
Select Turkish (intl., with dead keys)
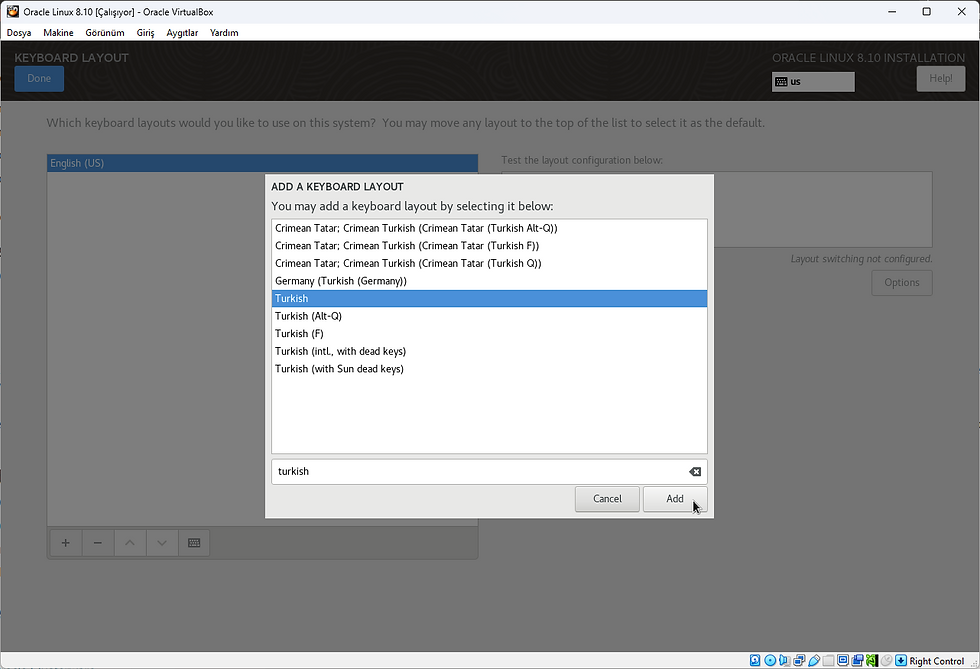pyautogui.click(x=489, y=351)
